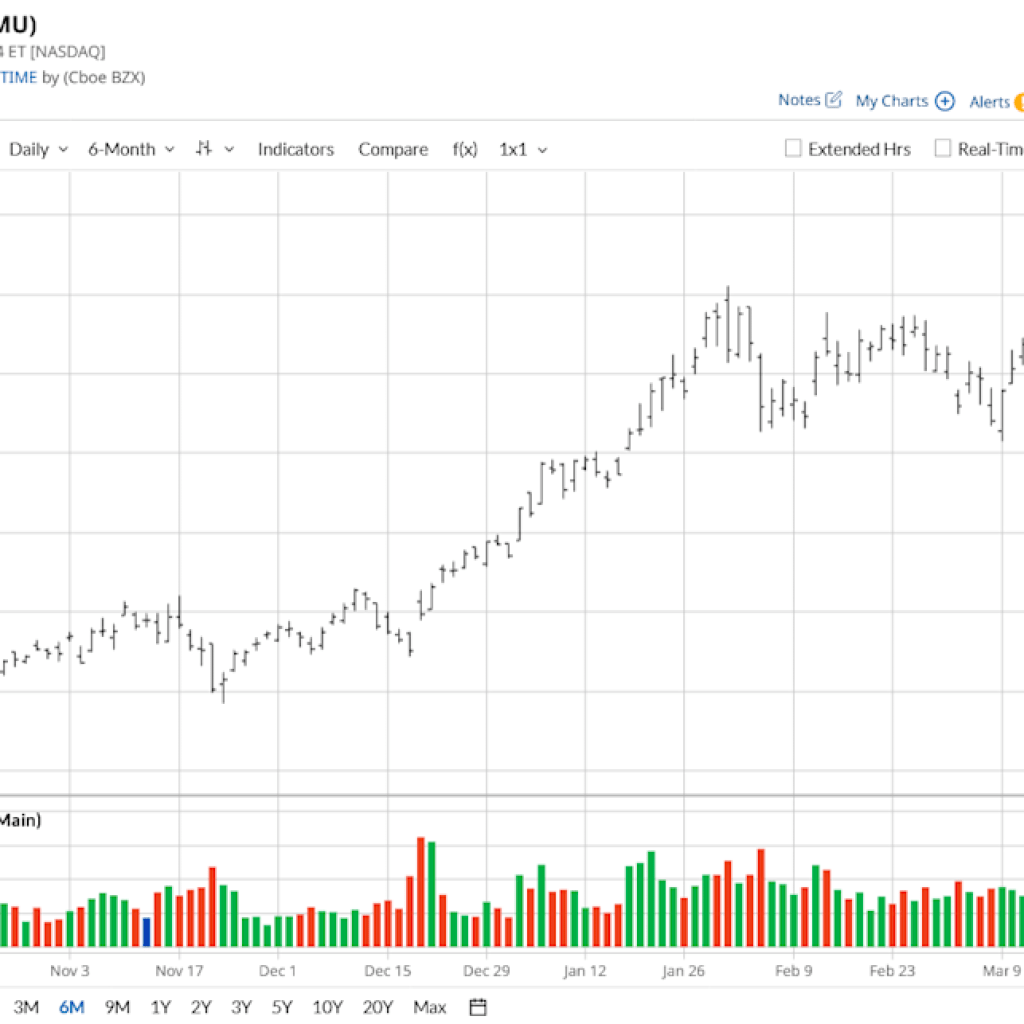Viewport: 1024px width, 1024px height.
Task: Click the calendar date-range icon
Action: tap(477, 1007)
